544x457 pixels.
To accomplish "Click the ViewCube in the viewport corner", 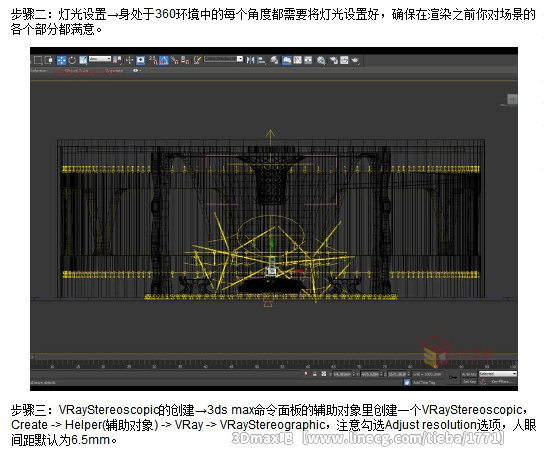I will coord(512,99).
